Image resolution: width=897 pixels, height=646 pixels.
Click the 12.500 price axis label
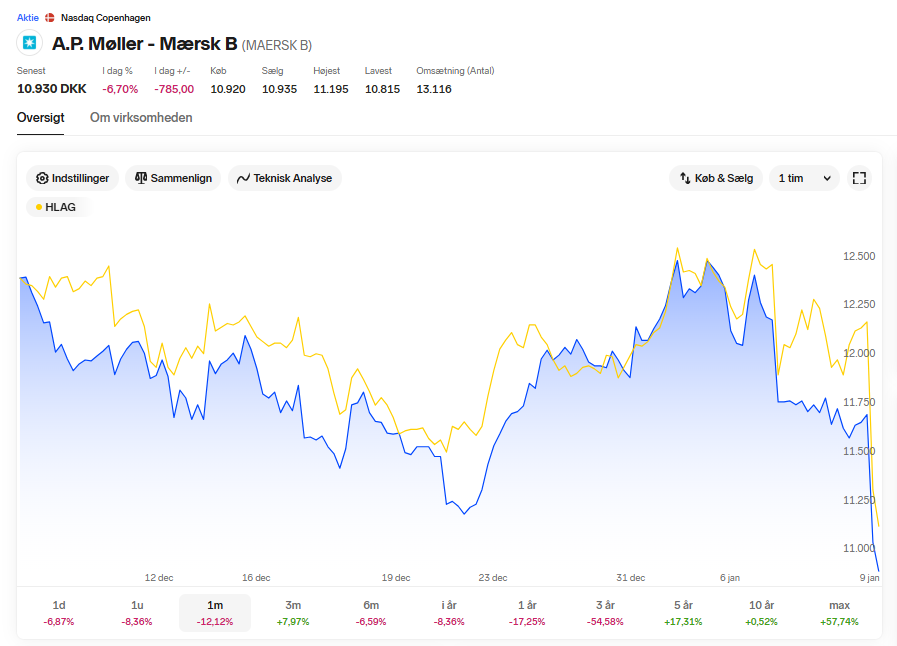click(x=859, y=256)
